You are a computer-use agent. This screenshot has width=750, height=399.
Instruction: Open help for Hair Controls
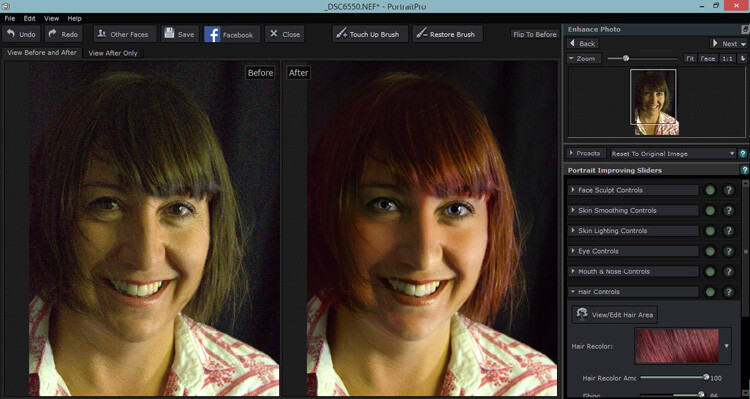pyautogui.click(x=728, y=292)
